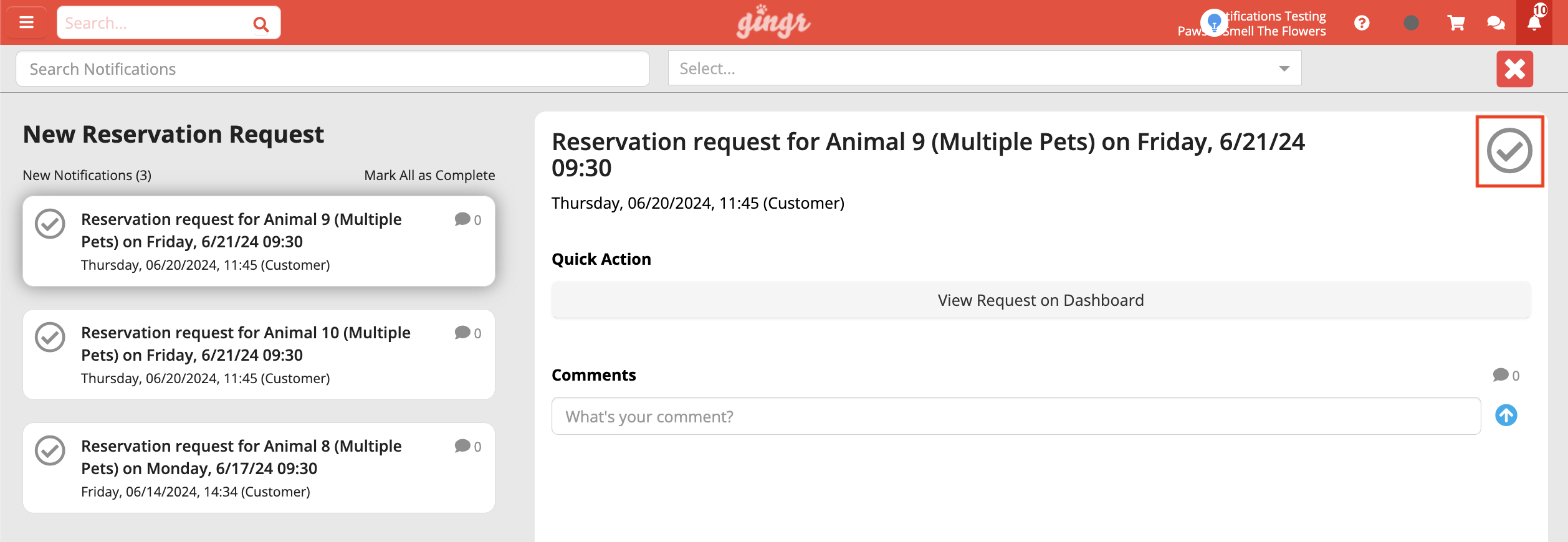Open the help question mark icon
Image resolution: width=1568 pixels, height=542 pixels.
pyautogui.click(x=1362, y=23)
